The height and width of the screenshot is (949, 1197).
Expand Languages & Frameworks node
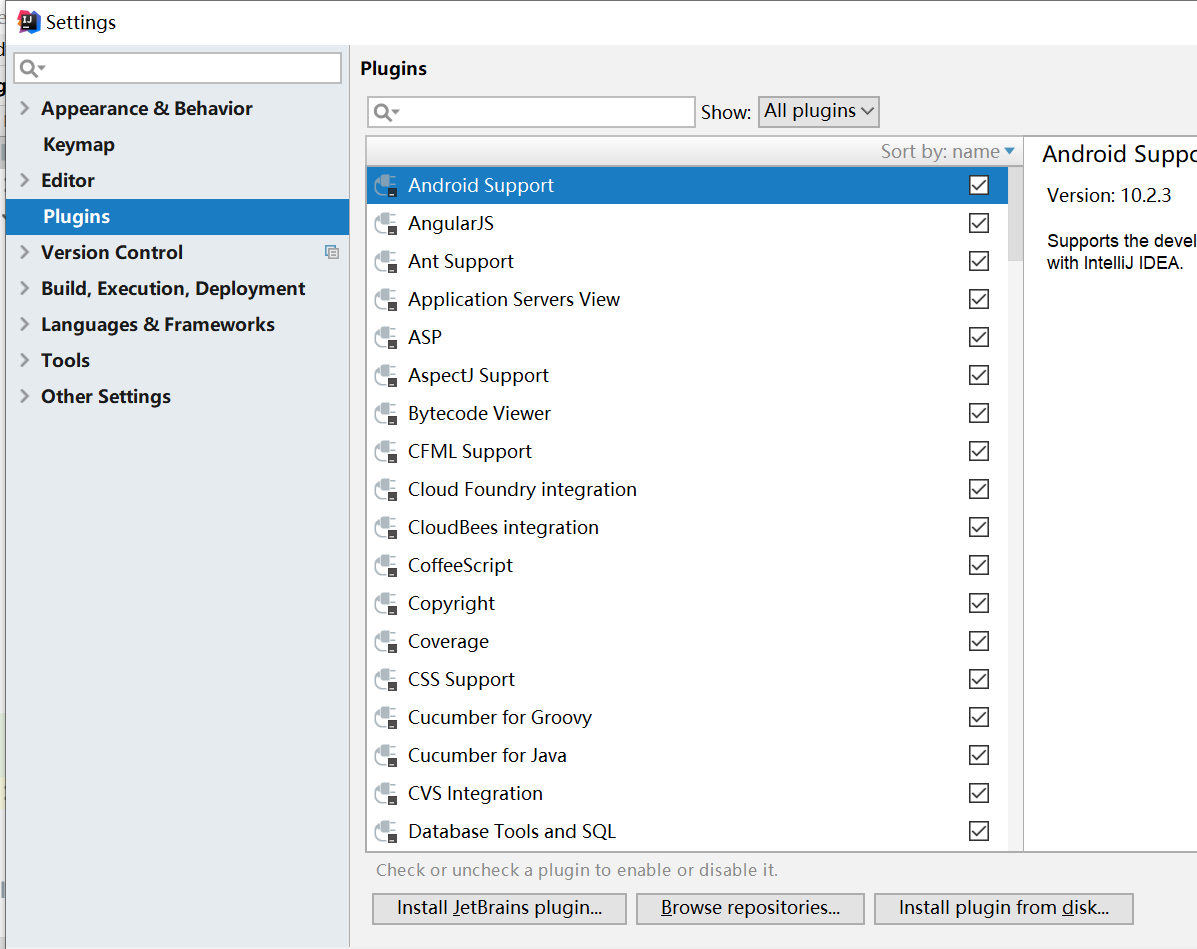(x=24, y=324)
